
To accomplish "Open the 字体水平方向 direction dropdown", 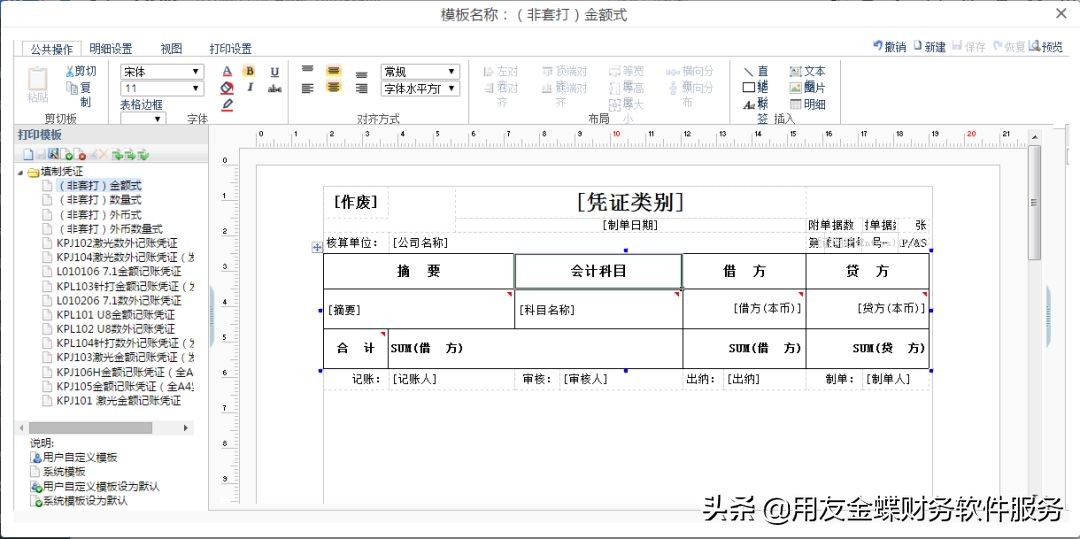I will pyautogui.click(x=420, y=88).
